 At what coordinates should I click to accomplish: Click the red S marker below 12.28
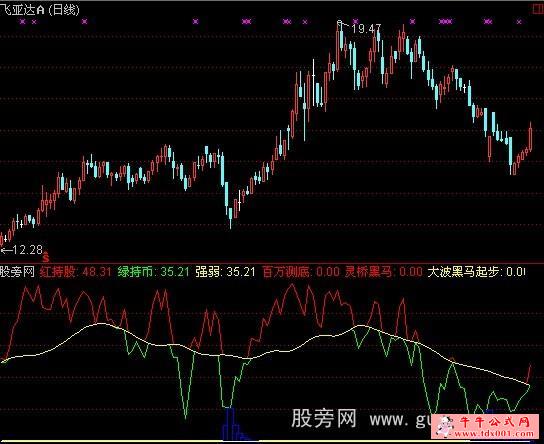click(46, 258)
